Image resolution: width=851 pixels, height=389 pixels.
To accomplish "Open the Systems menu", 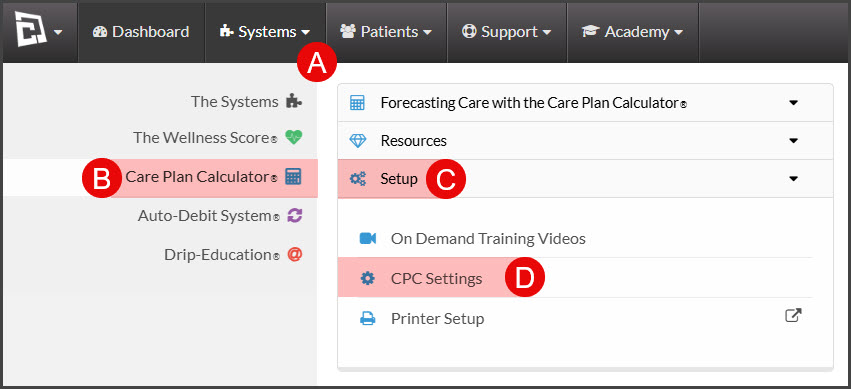I will [265, 32].
